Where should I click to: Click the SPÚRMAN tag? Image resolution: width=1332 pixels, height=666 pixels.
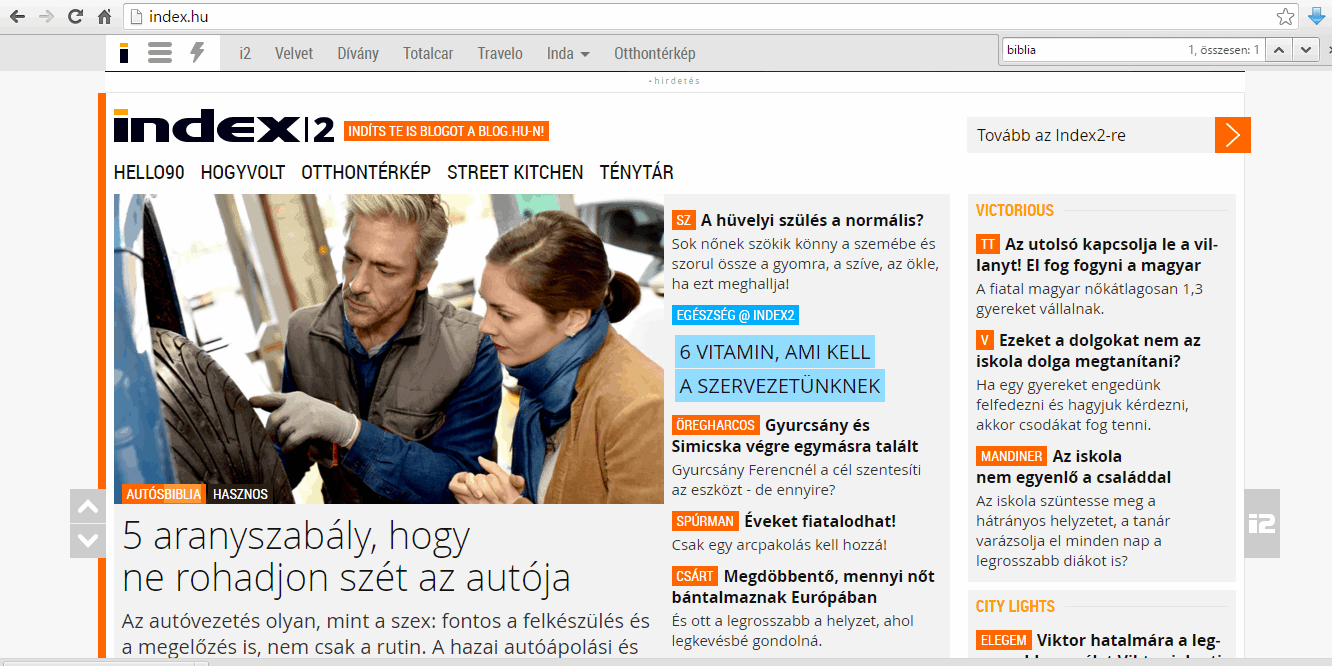pos(705,521)
